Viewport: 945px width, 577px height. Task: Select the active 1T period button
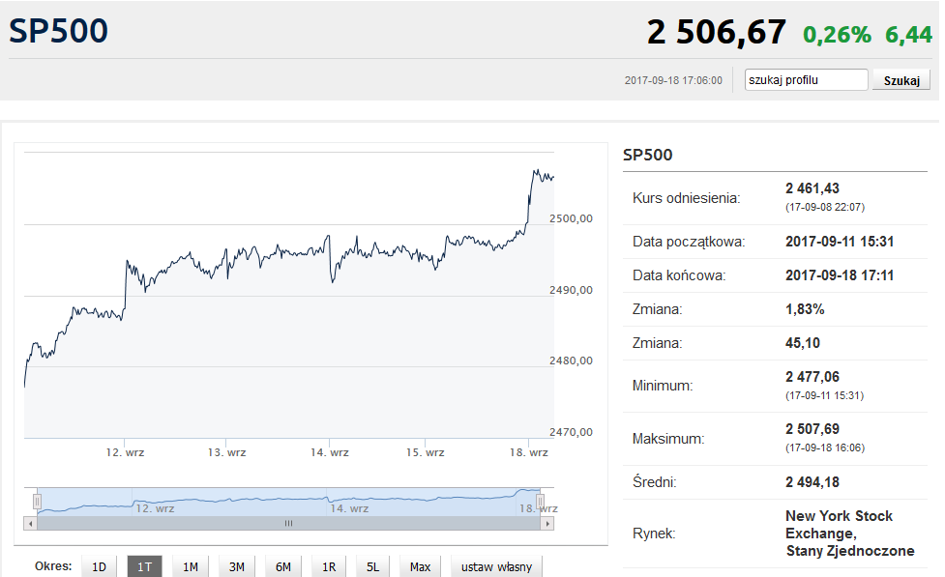[x=144, y=567]
